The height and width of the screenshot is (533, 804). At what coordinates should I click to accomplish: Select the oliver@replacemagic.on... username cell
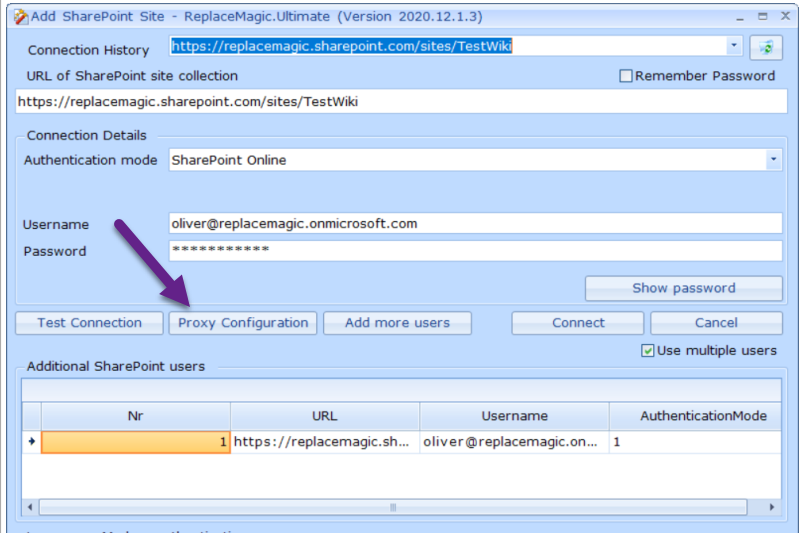(x=514, y=442)
